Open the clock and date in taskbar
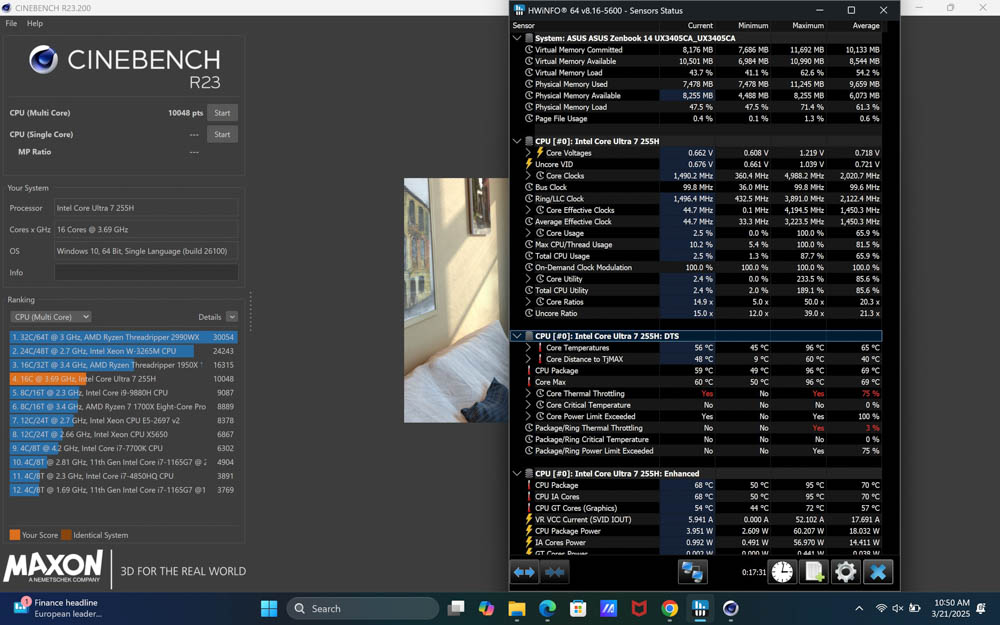The height and width of the screenshot is (625, 1000). [x=952, y=608]
